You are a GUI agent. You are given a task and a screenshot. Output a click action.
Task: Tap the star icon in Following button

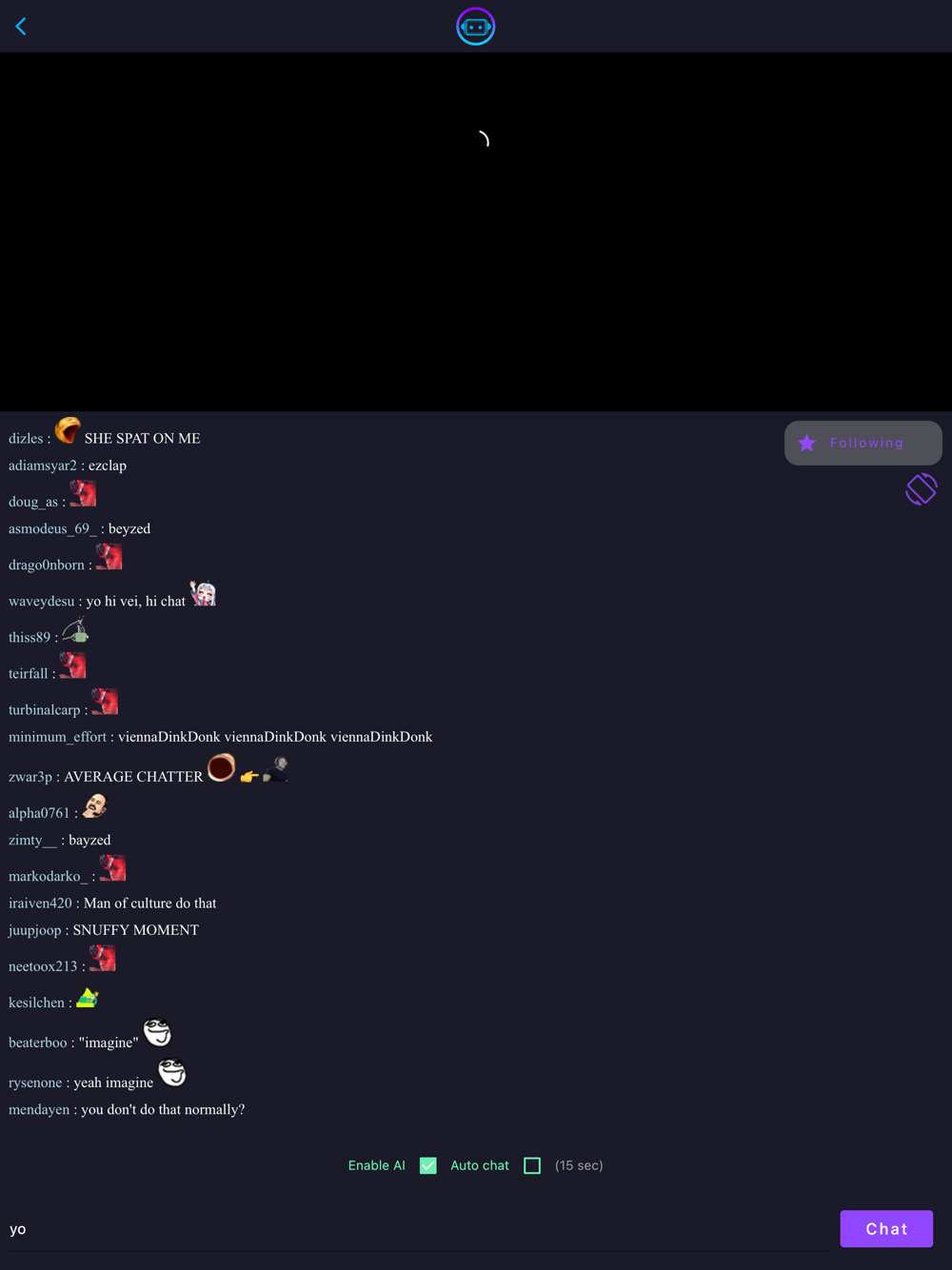point(807,443)
